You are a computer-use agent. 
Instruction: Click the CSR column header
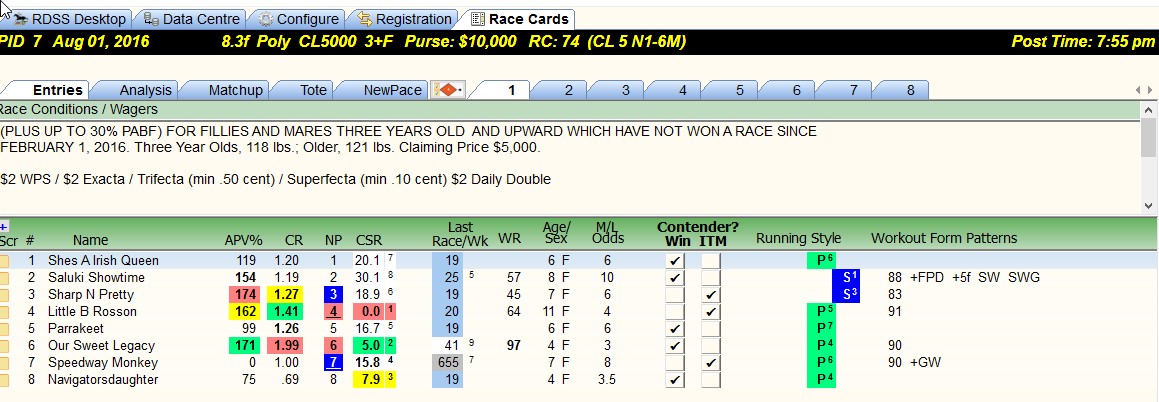tap(368, 239)
